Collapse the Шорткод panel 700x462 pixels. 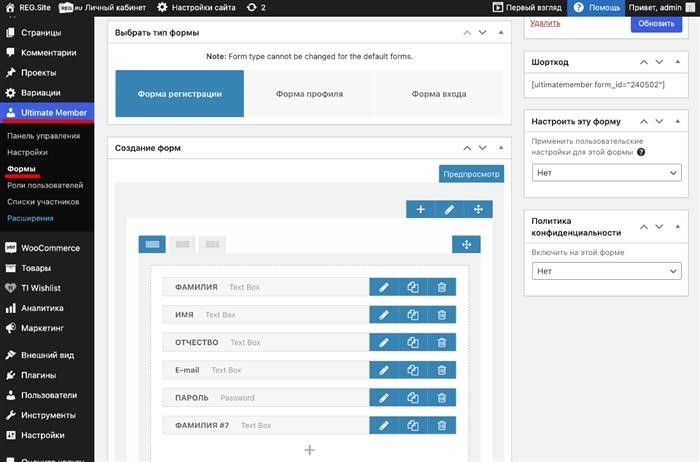(678, 62)
